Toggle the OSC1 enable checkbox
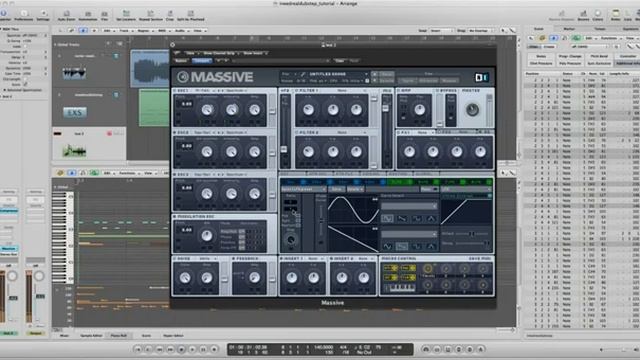 tap(175, 91)
